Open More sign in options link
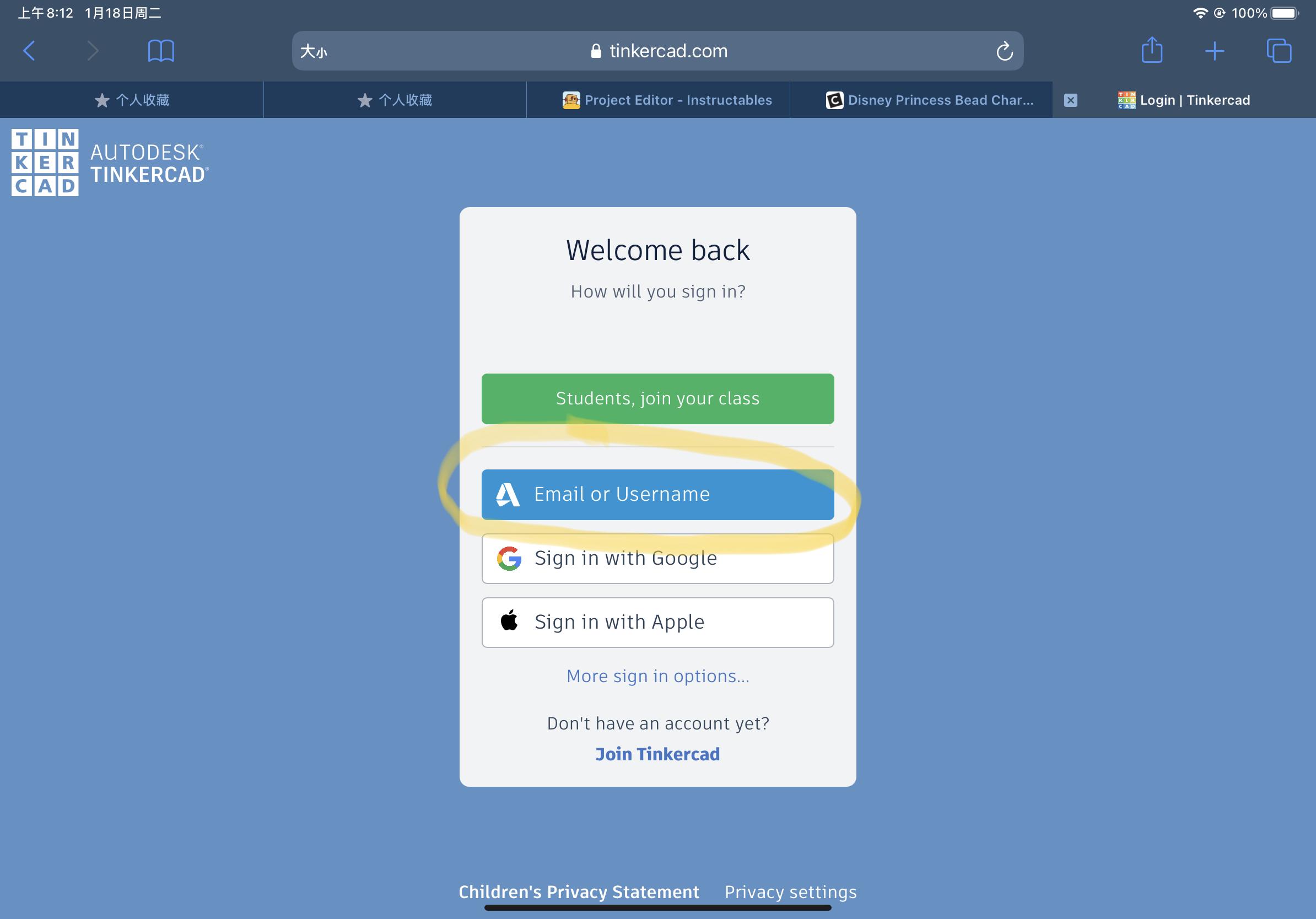The width and height of the screenshot is (1316, 919). tap(657, 676)
